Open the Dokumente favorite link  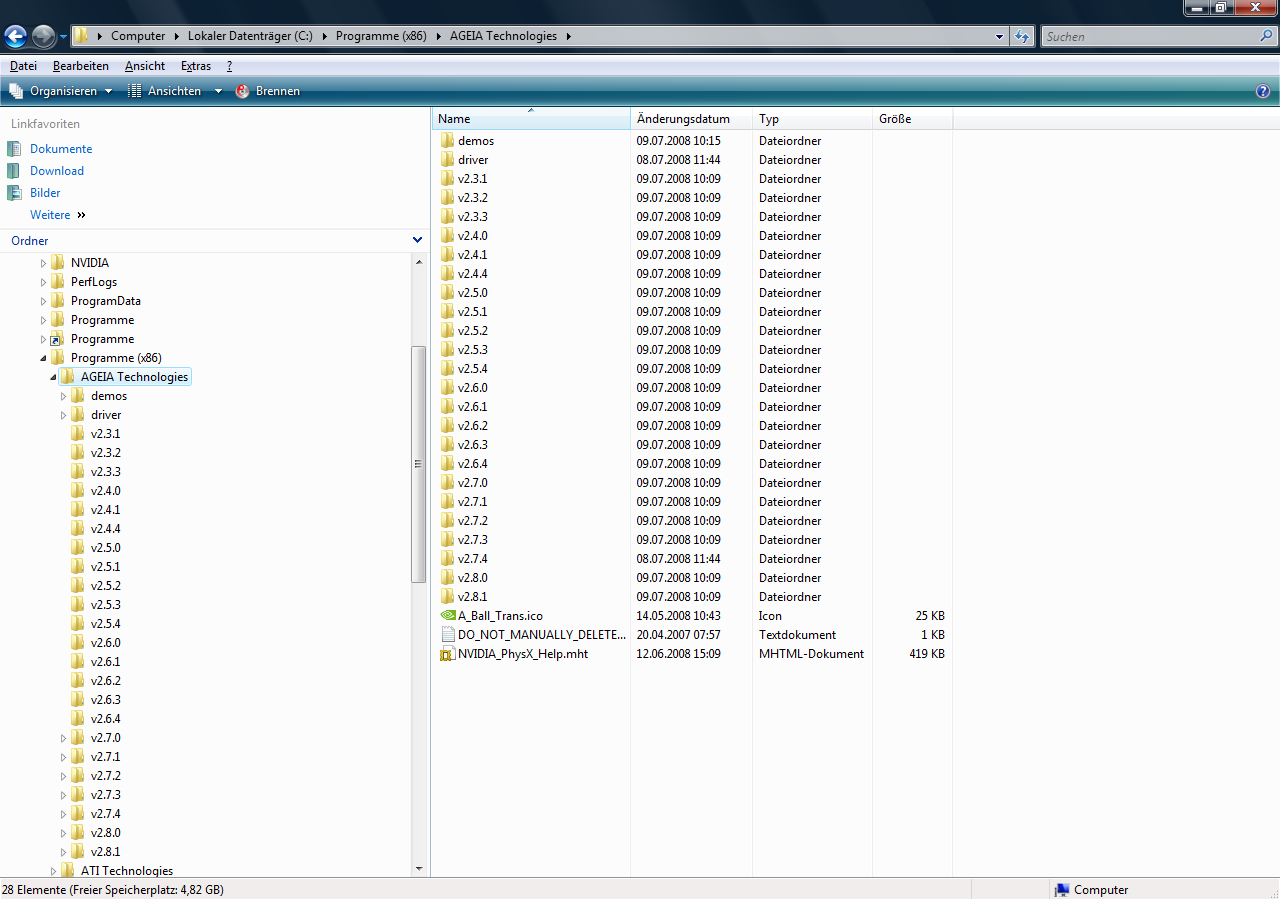click(61, 149)
